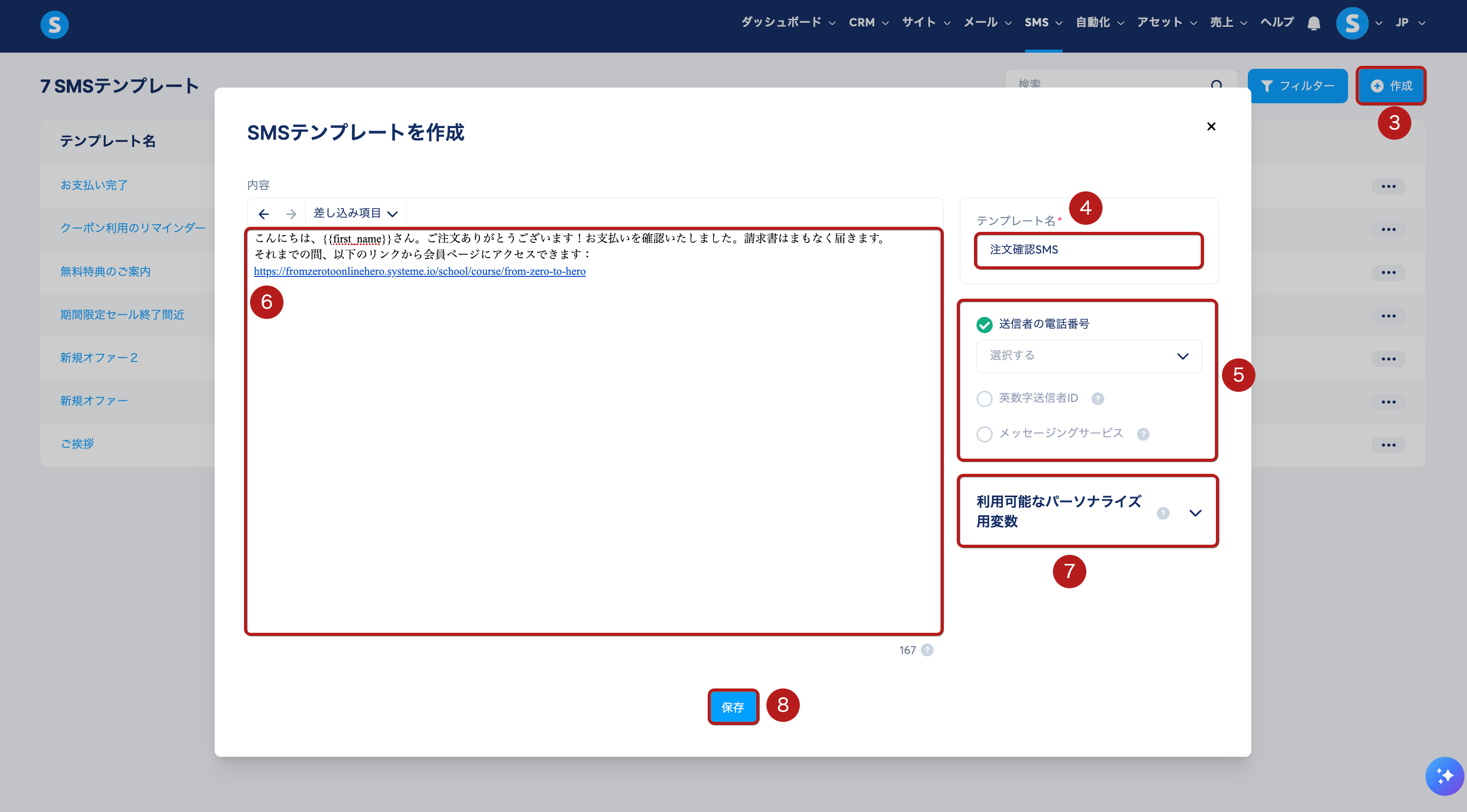
Task: Open options menu for ご挨拶 row
Action: click(x=1389, y=444)
